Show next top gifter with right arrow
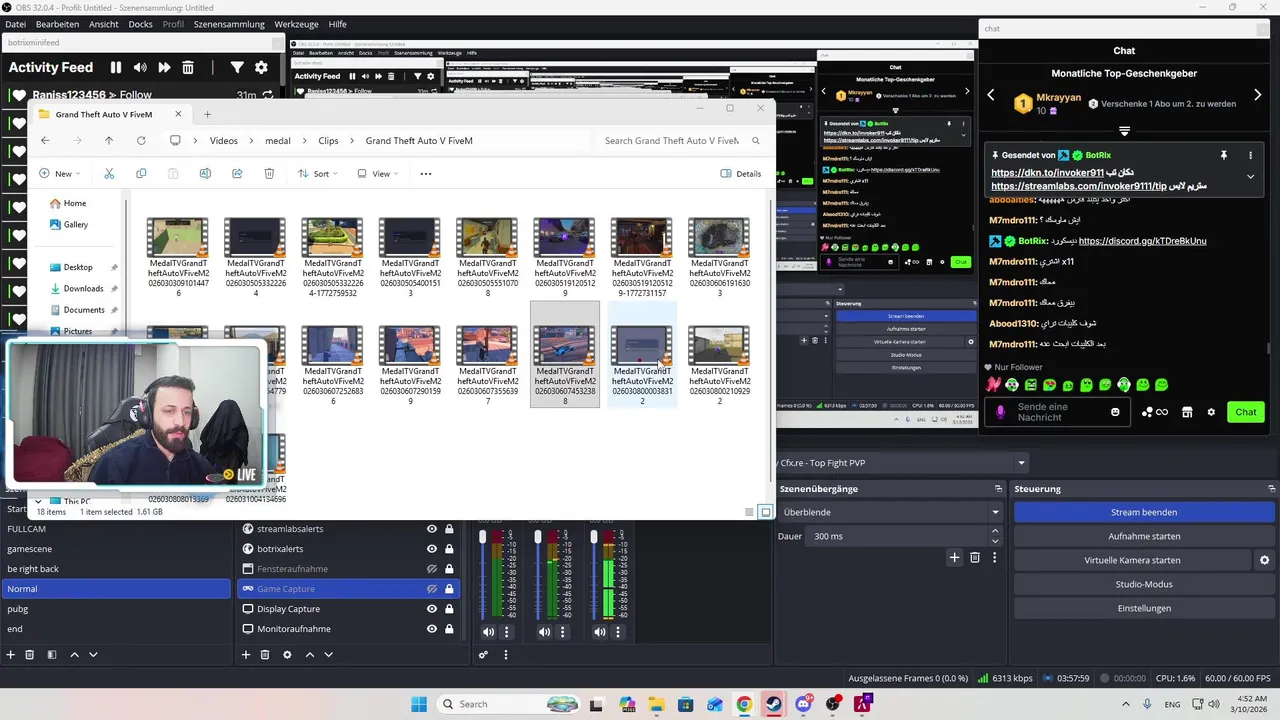This screenshot has width=1280, height=720. pyautogui.click(x=1258, y=95)
